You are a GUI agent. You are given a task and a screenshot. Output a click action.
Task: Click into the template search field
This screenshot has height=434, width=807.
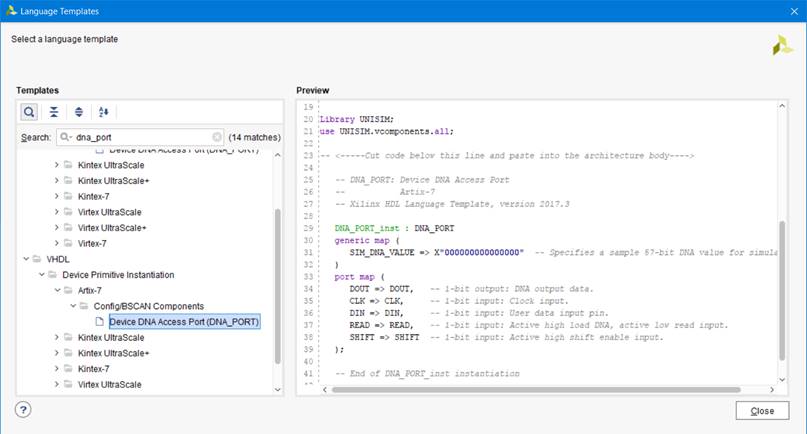140,137
